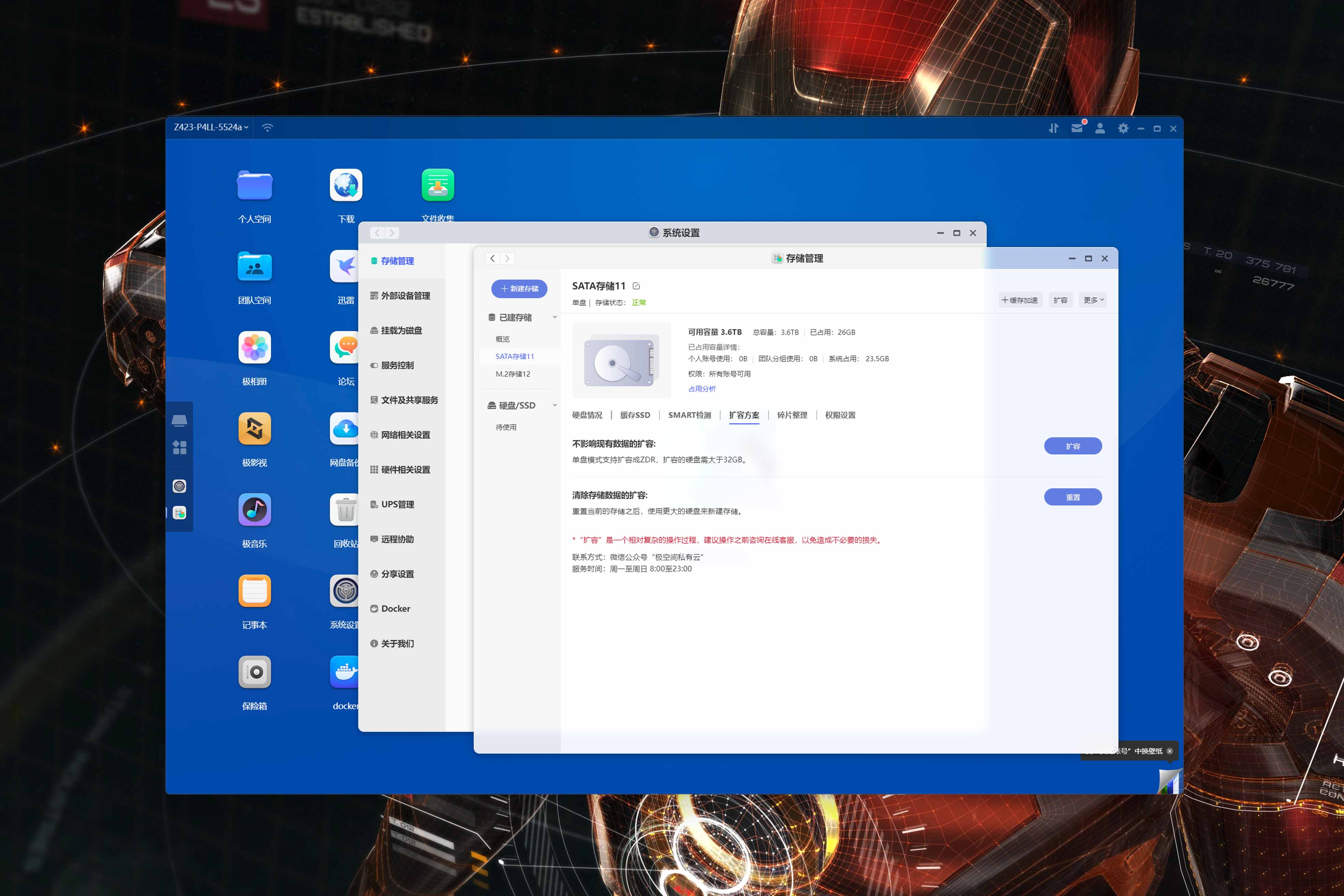
Task: Open 文件及共享服务 in 系统设置 sidebar
Action: click(x=402, y=400)
